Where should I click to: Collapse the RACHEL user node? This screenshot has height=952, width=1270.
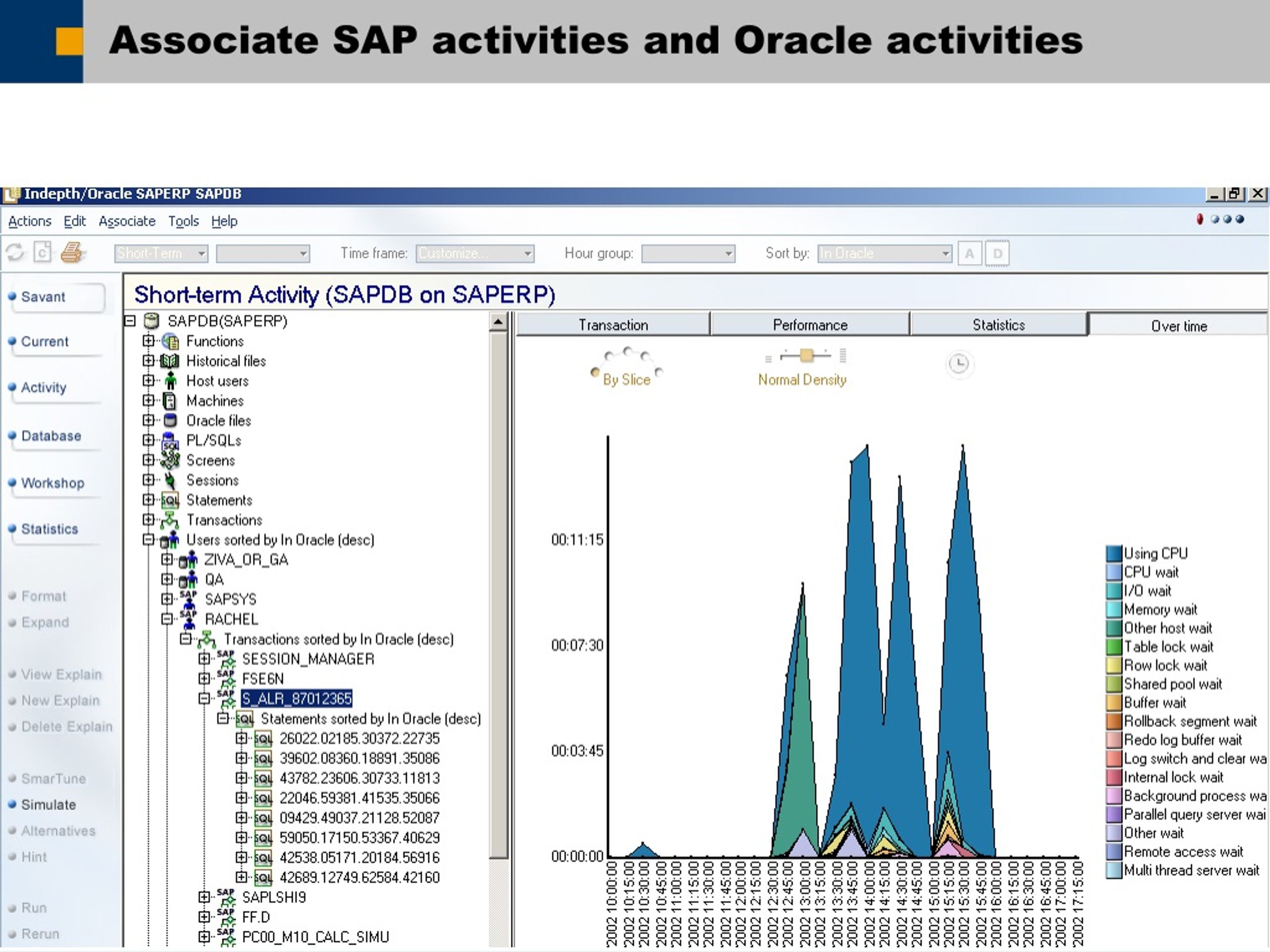click(167, 619)
